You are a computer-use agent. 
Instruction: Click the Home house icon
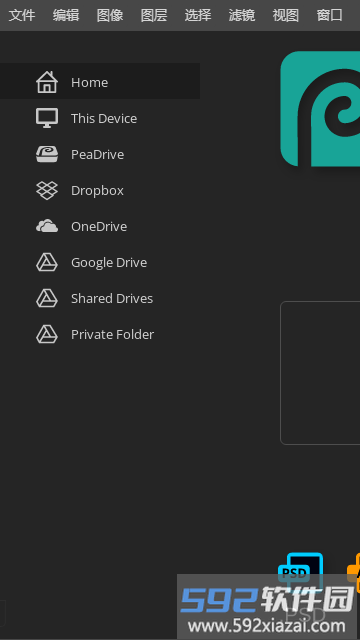click(x=47, y=82)
